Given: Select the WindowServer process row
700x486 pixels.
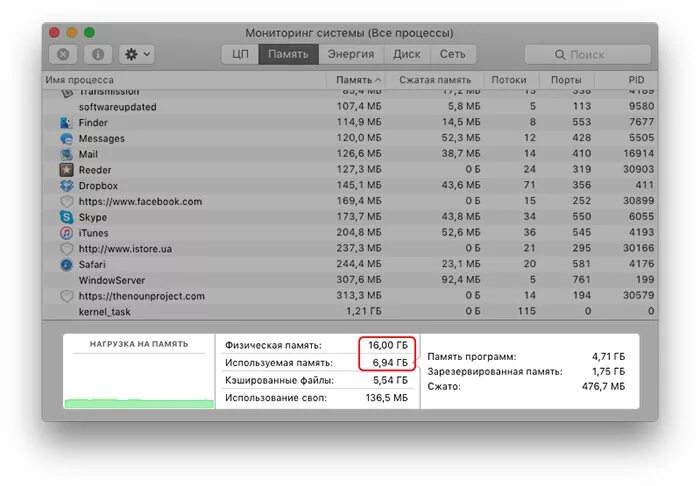Looking at the screenshot, I should [350, 280].
